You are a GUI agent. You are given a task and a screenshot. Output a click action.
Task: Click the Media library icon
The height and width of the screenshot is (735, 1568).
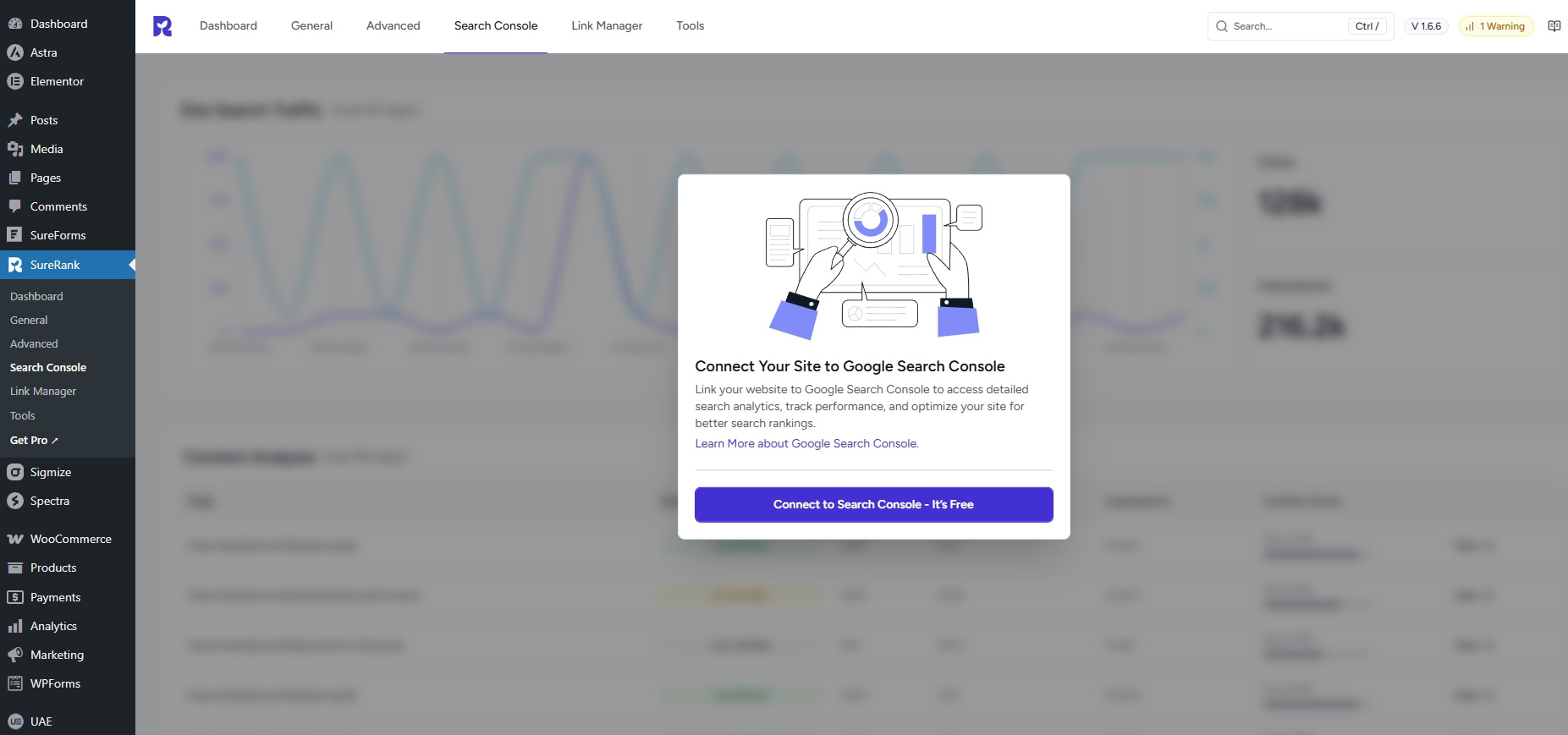click(15, 149)
